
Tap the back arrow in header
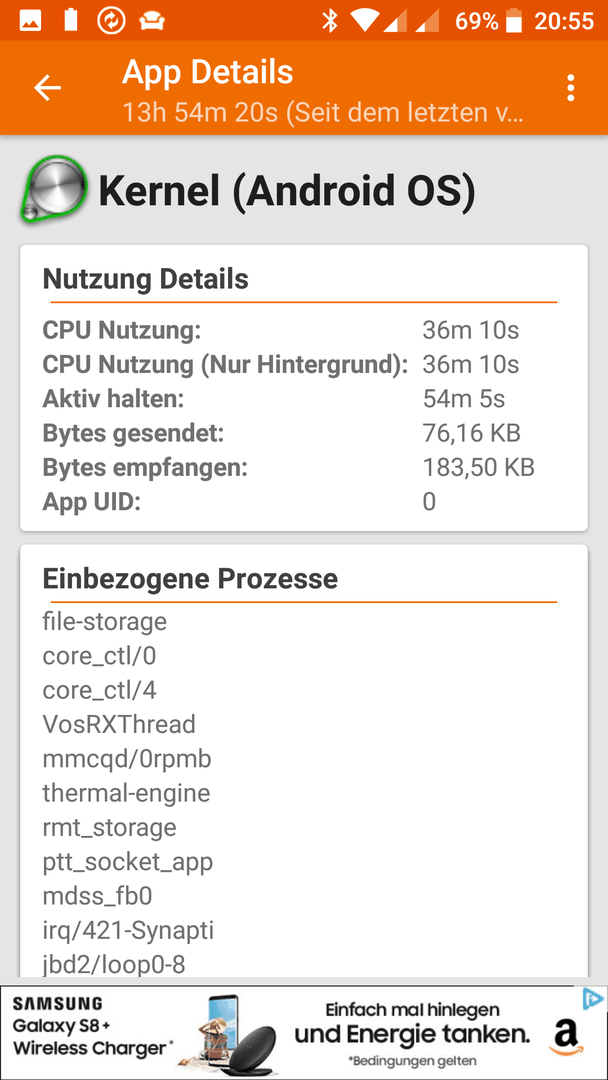click(x=48, y=88)
